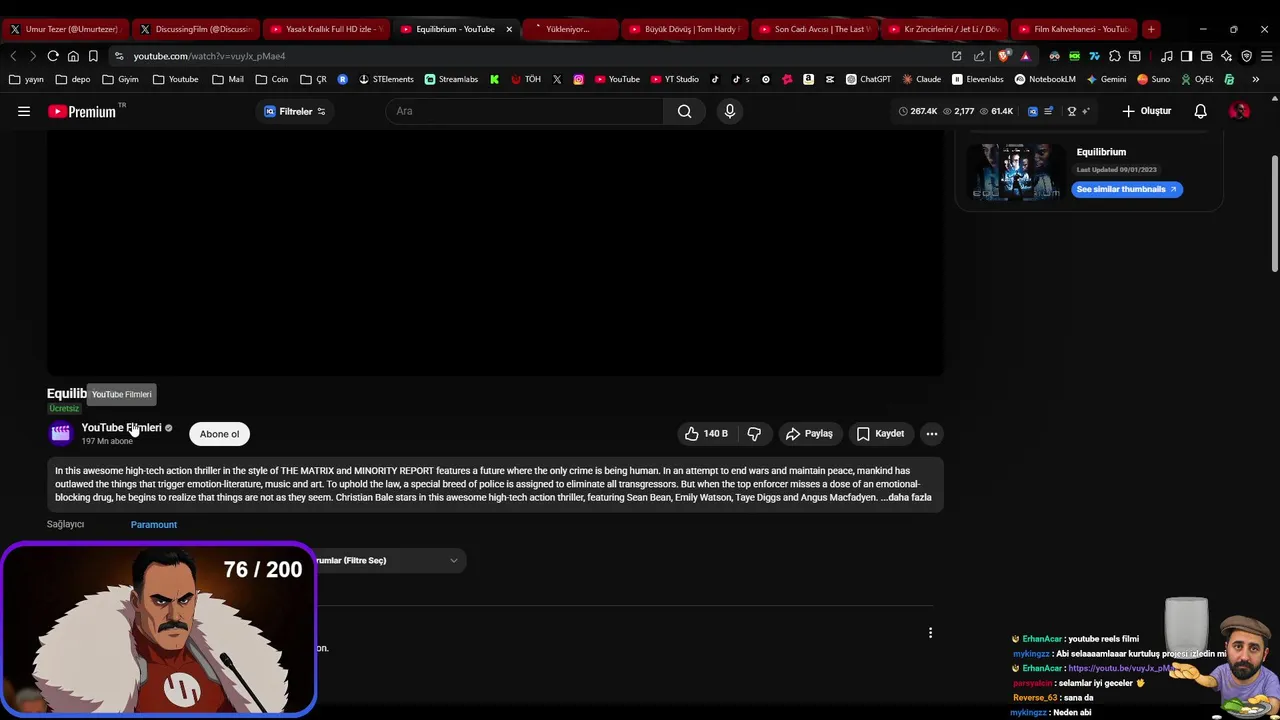1280x720 pixels.
Task: Open the ChatGPT bookmark
Action: pyautogui.click(x=868, y=79)
